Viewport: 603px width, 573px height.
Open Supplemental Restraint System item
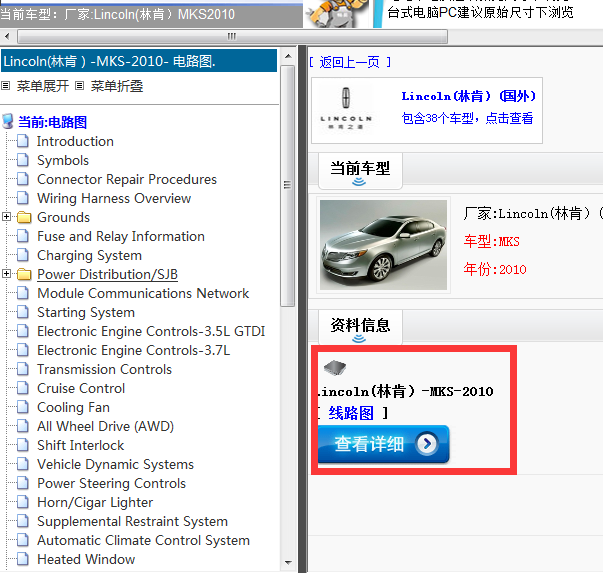point(132,521)
